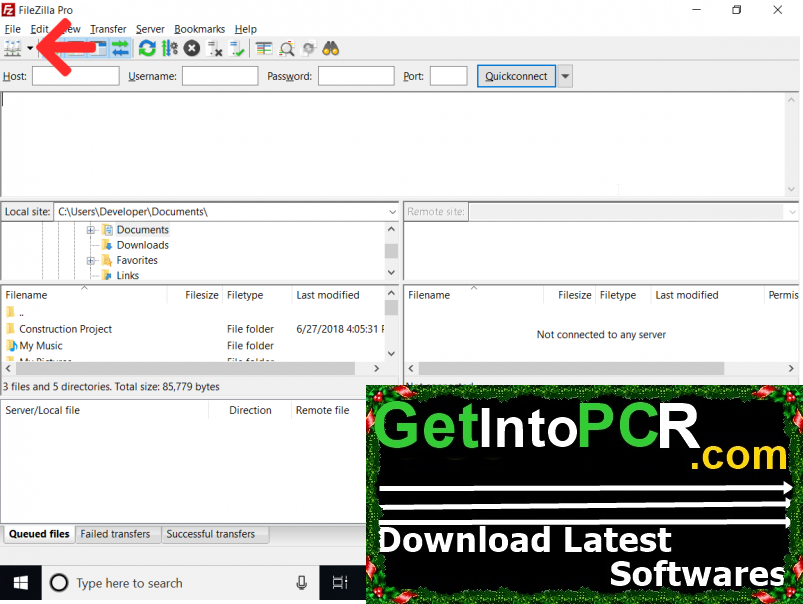The height and width of the screenshot is (604, 803).
Task: Focus the Port input field
Action: coord(449,76)
